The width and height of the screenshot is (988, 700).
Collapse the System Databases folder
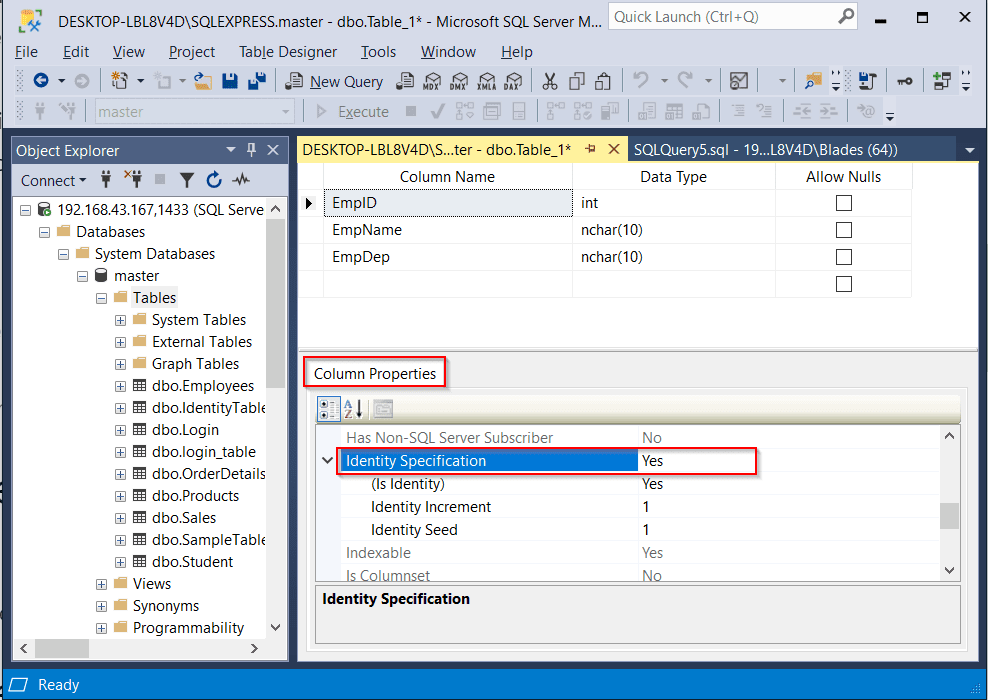tap(63, 253)
